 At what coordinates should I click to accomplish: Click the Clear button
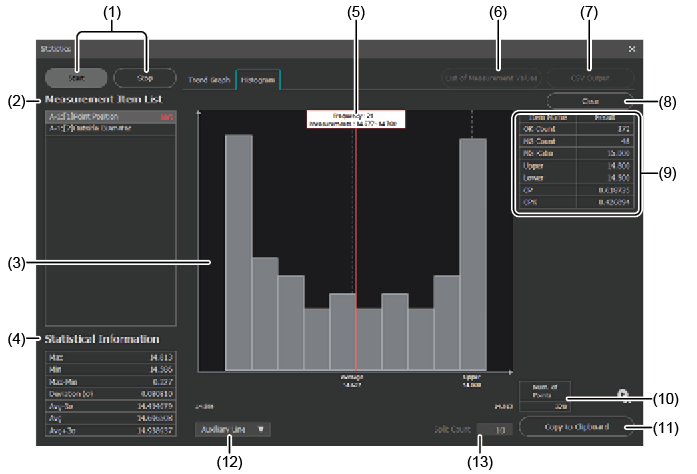click(x=589, y=101)
